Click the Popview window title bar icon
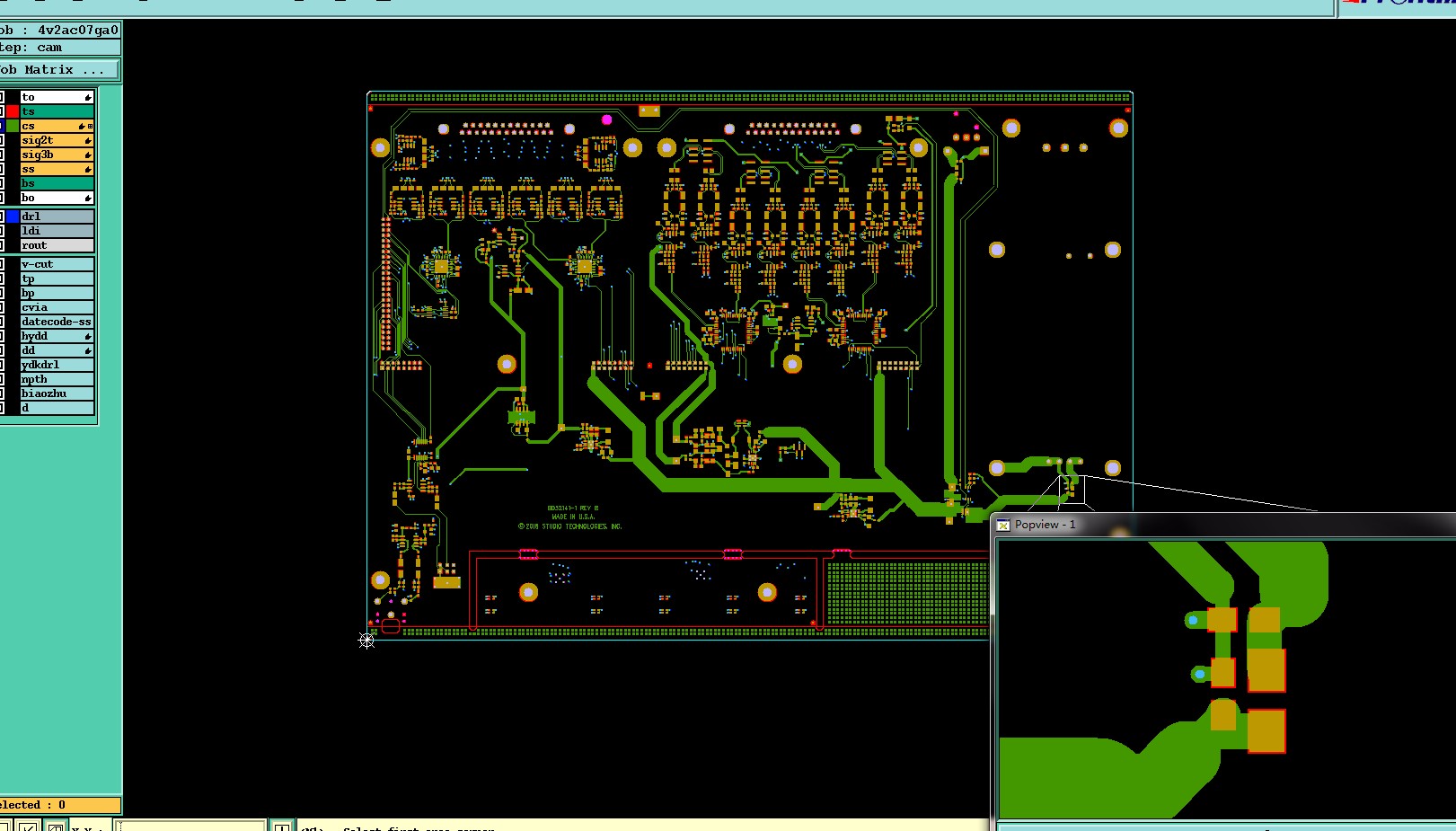This screenshot has height=831, width=1456. [x=1003, y=525]
